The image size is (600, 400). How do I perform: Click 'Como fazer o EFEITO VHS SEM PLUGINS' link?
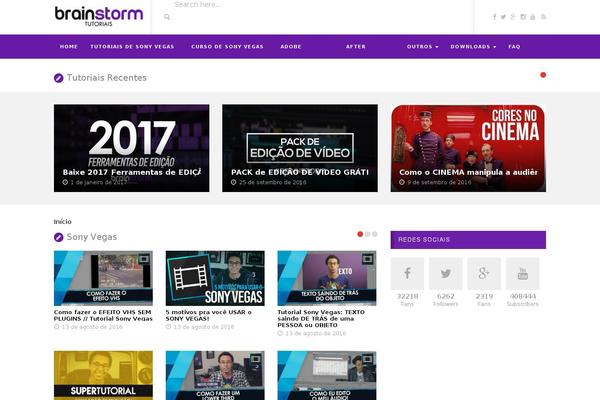coord(103,315)
